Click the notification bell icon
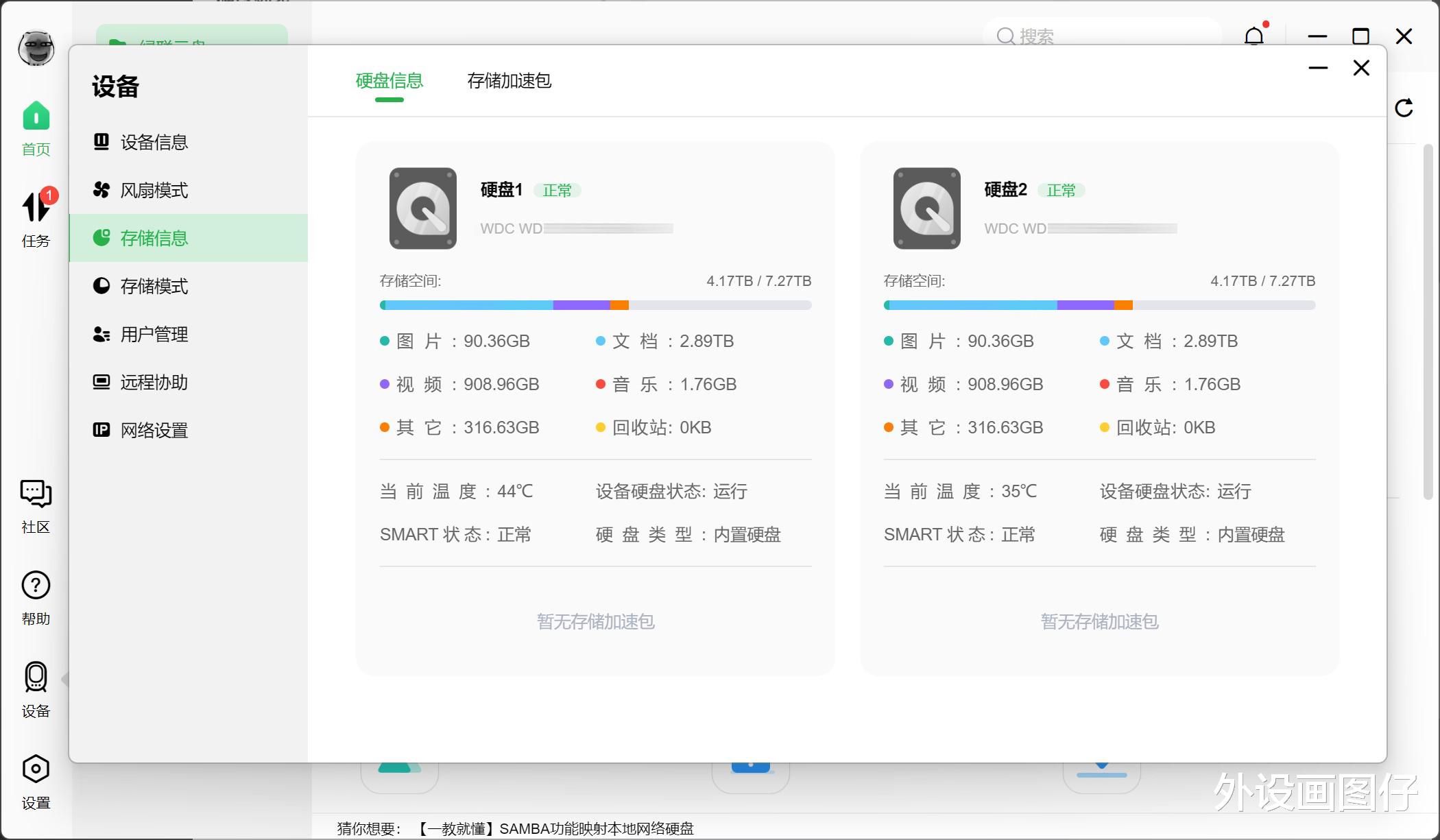Screen dimensions: 1440x840 point(1253,37)
